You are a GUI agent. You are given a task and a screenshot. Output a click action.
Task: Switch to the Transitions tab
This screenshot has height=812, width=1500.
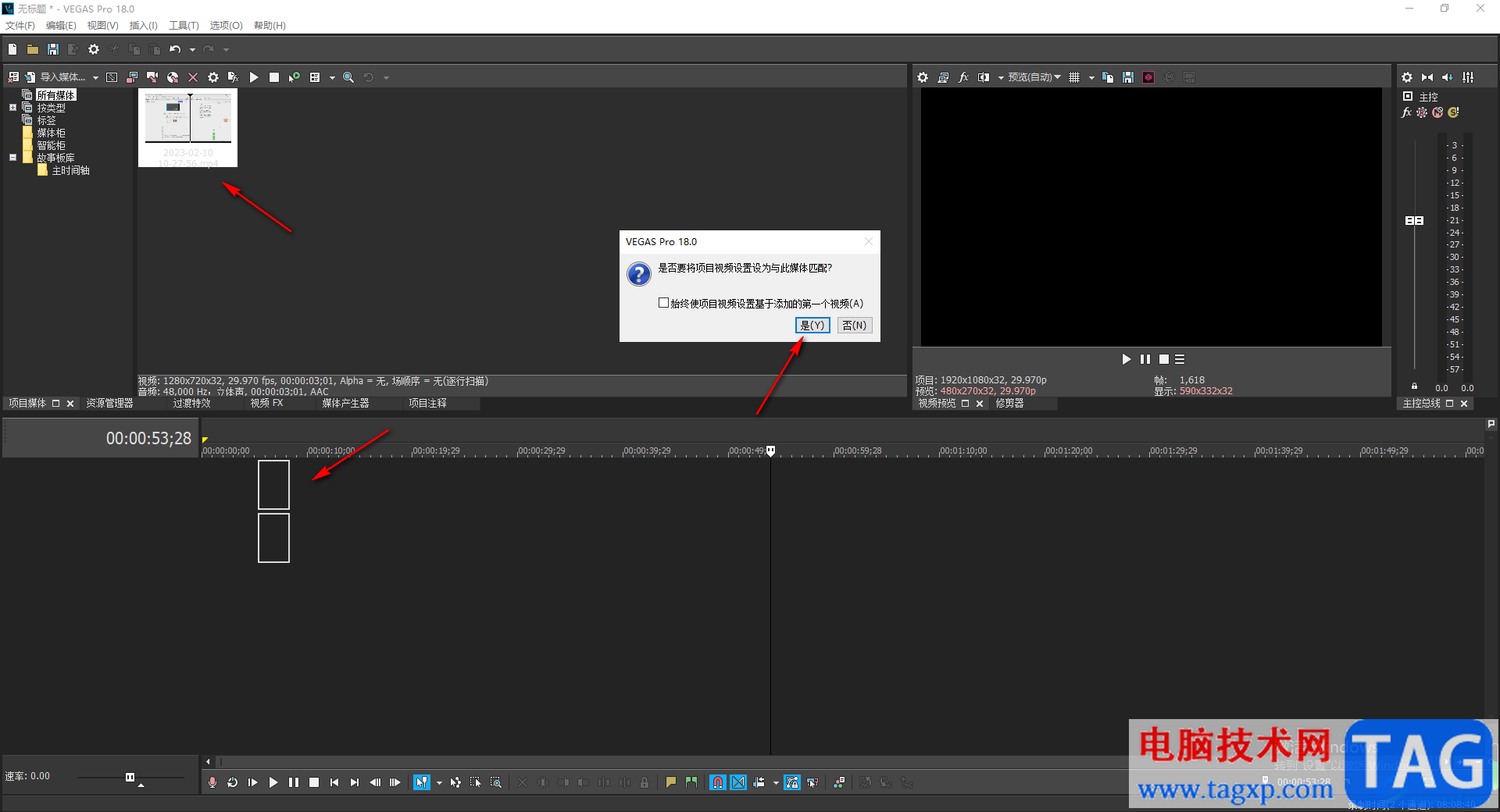click(191, 404)
